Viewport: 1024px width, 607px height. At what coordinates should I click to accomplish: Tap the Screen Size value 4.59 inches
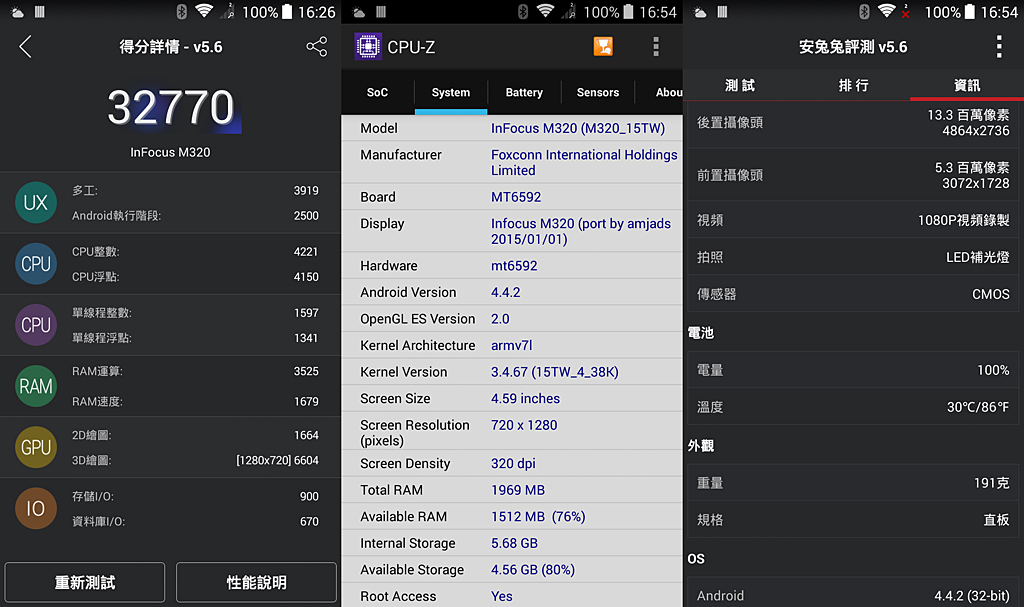coord(525,399)
